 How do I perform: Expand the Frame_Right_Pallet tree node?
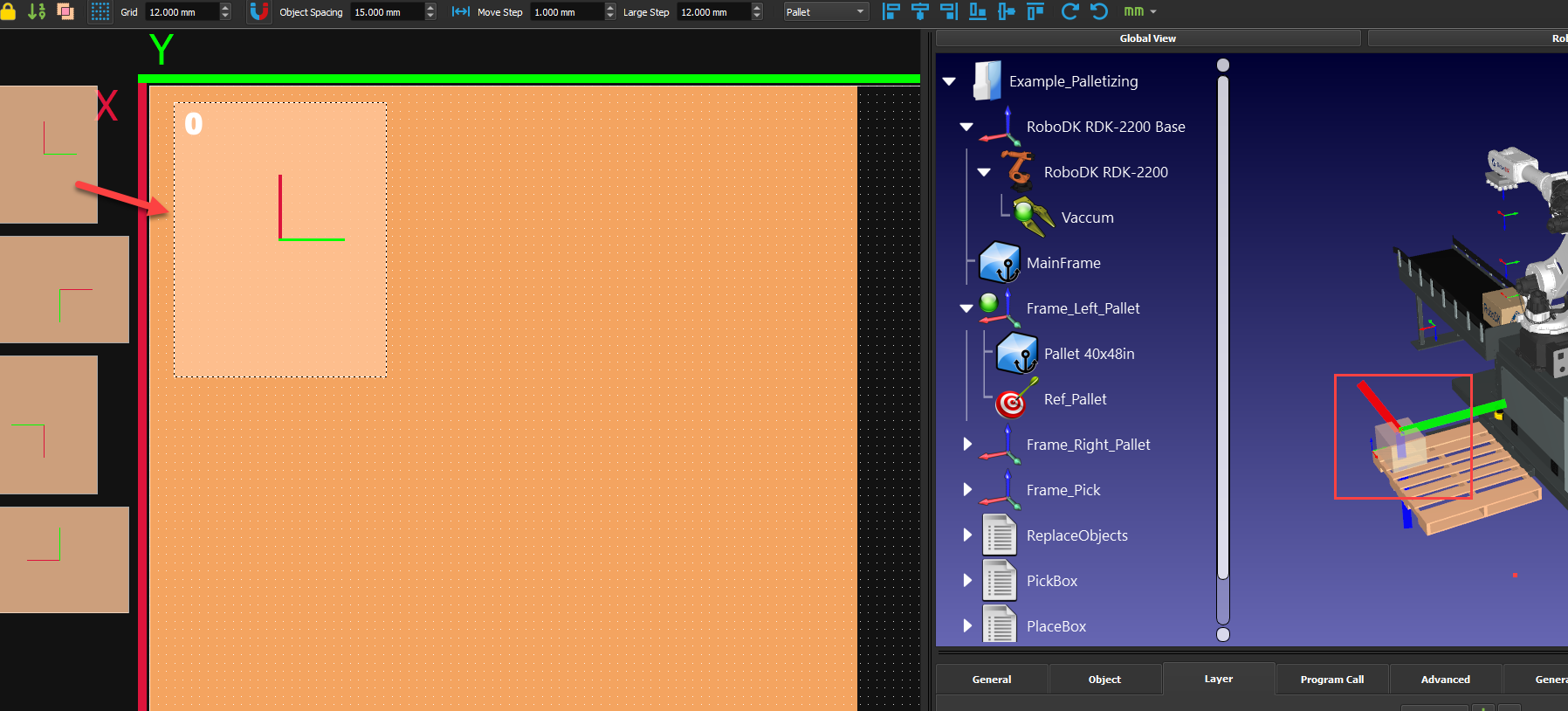coord(967,445)
